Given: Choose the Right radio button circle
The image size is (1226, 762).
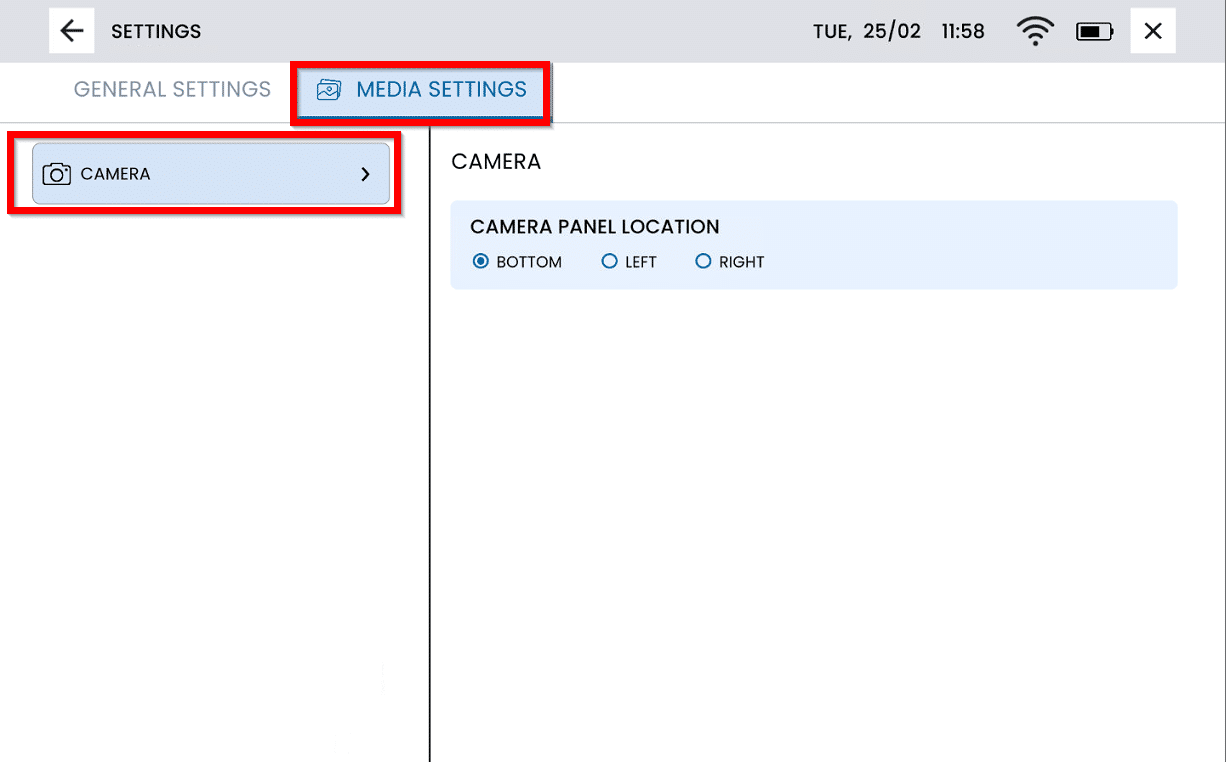Looking at the screenshot, I should [703, 262].
